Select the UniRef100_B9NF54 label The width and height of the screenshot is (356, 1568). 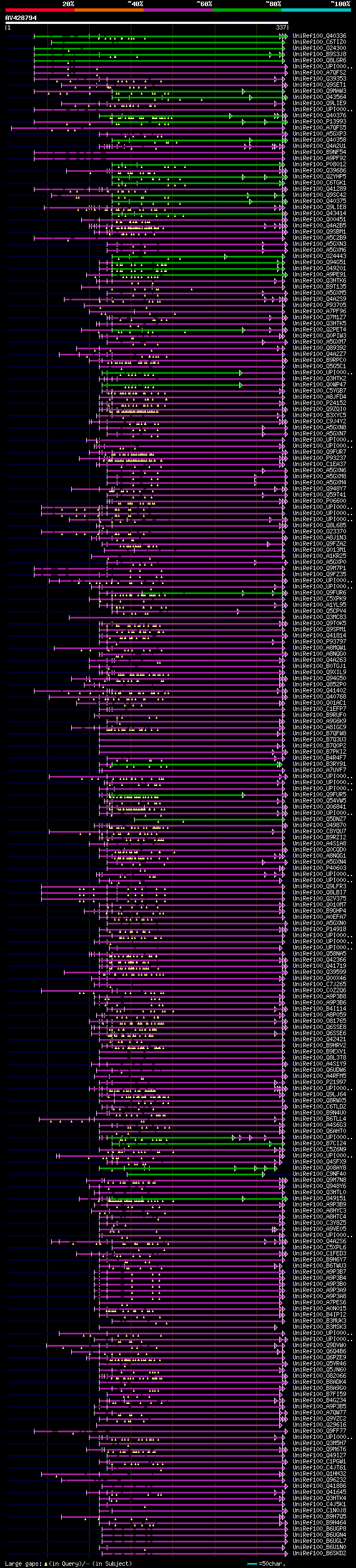(319, 152)
